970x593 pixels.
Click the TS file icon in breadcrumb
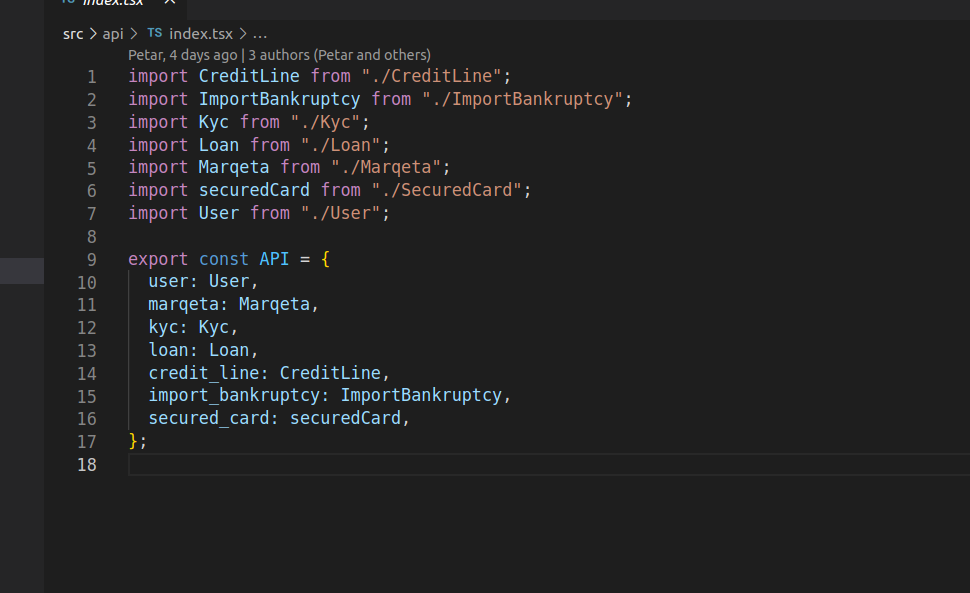click(x=155, y=33)
